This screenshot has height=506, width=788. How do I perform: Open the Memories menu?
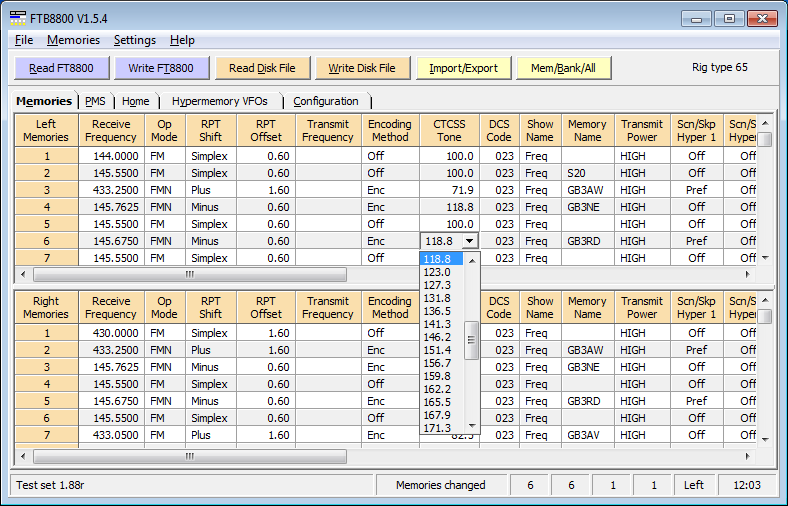click(73, 40)
